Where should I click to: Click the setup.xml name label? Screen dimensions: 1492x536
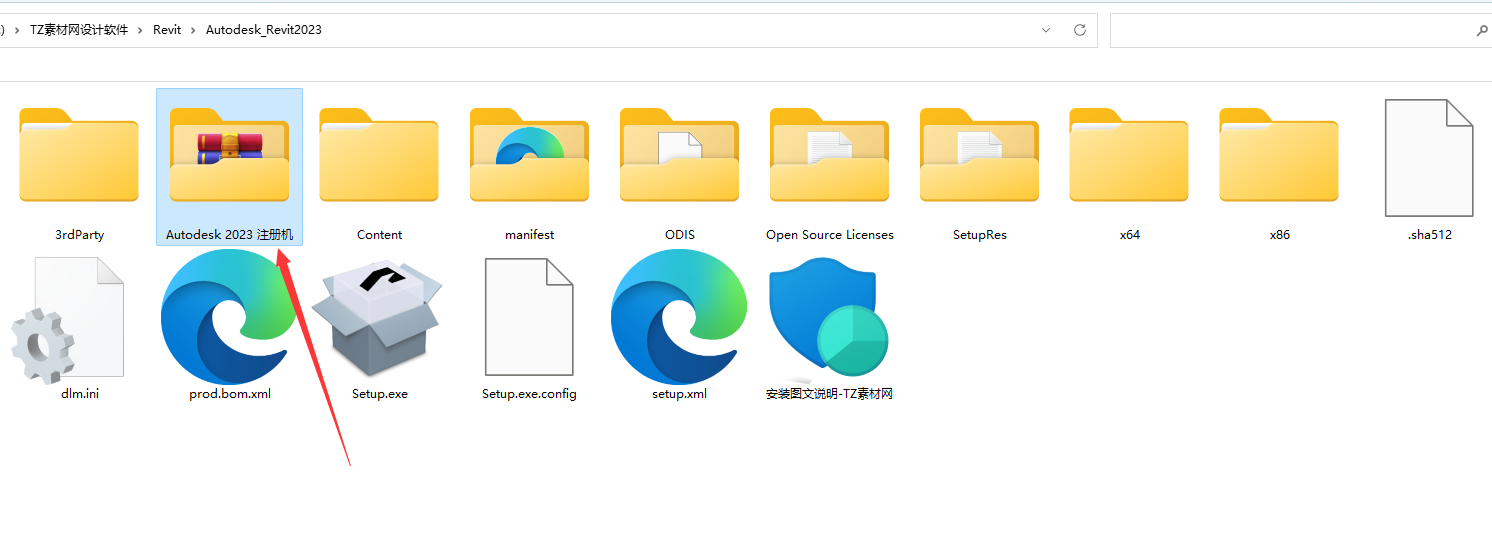pyautogui.click(x=679, y=394)
